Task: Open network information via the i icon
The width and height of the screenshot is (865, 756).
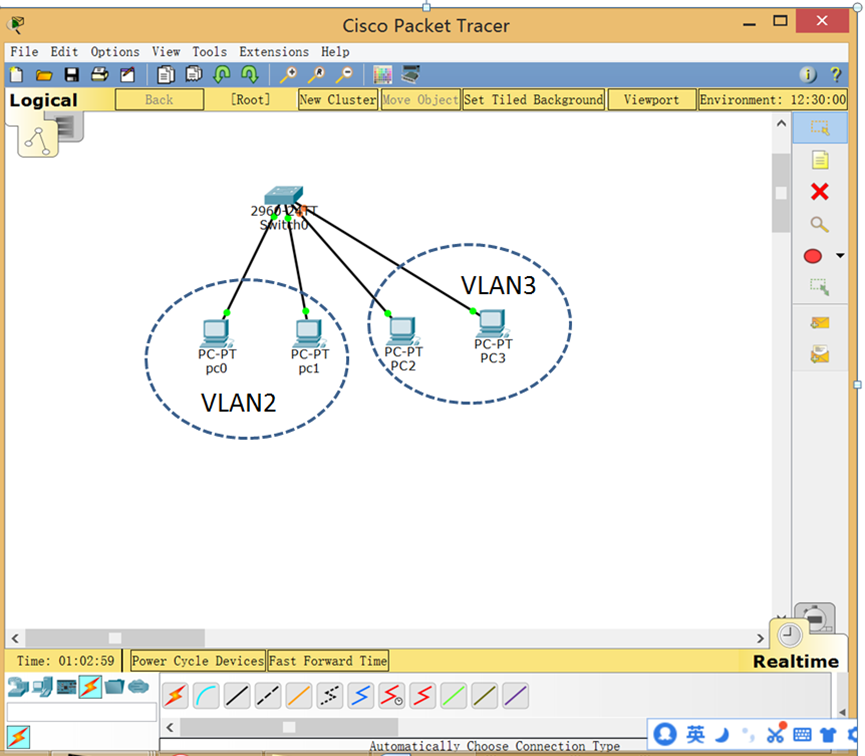Action: coord(808,74)
